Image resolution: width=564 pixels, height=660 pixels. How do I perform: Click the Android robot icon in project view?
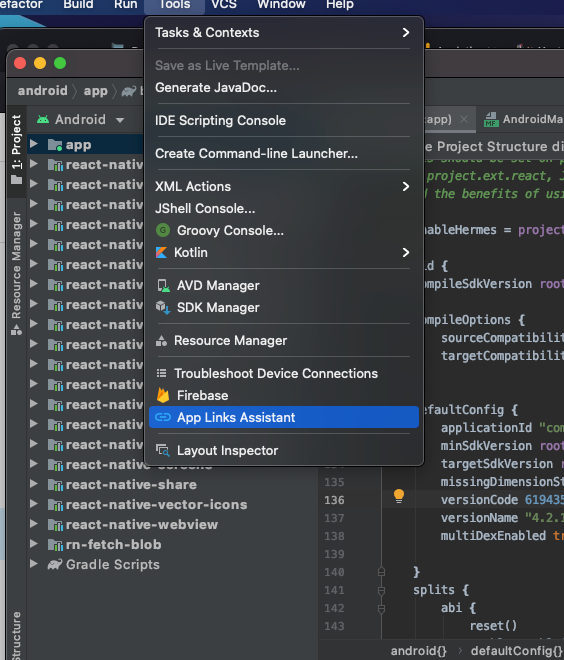click(x=43, y=119)
